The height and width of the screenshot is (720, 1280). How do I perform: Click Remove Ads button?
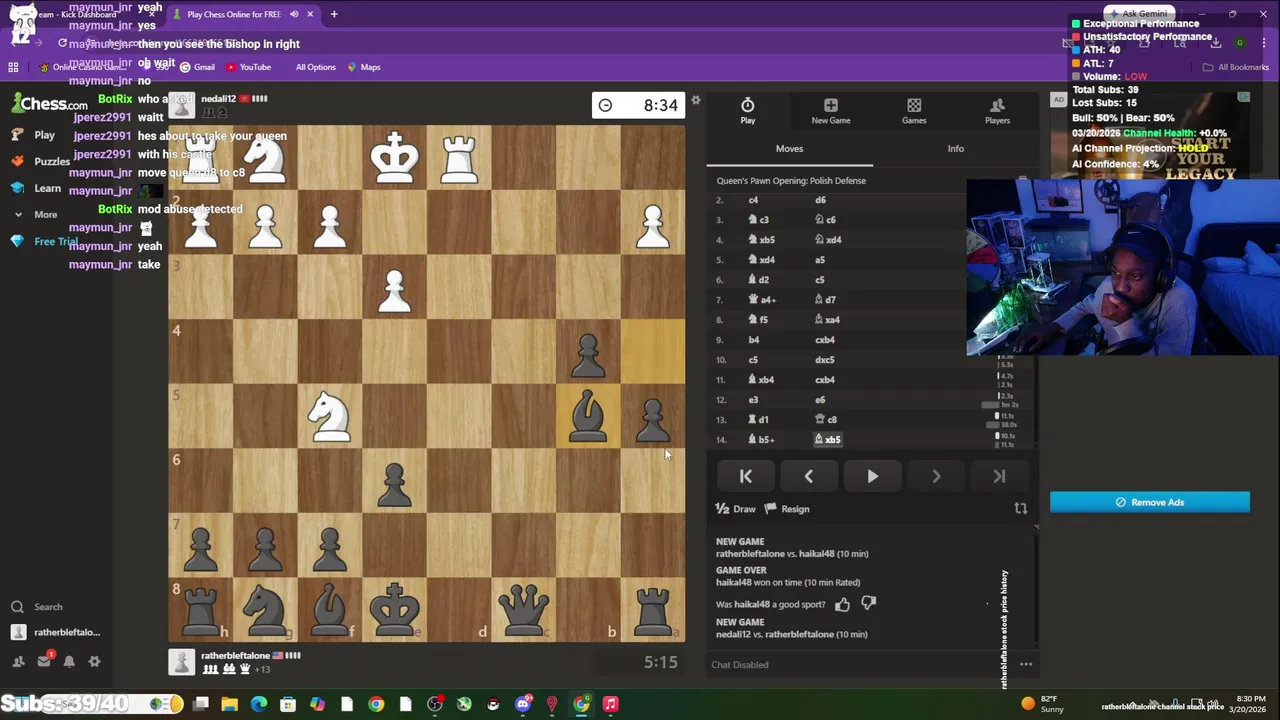click(x=1149, y=502)
